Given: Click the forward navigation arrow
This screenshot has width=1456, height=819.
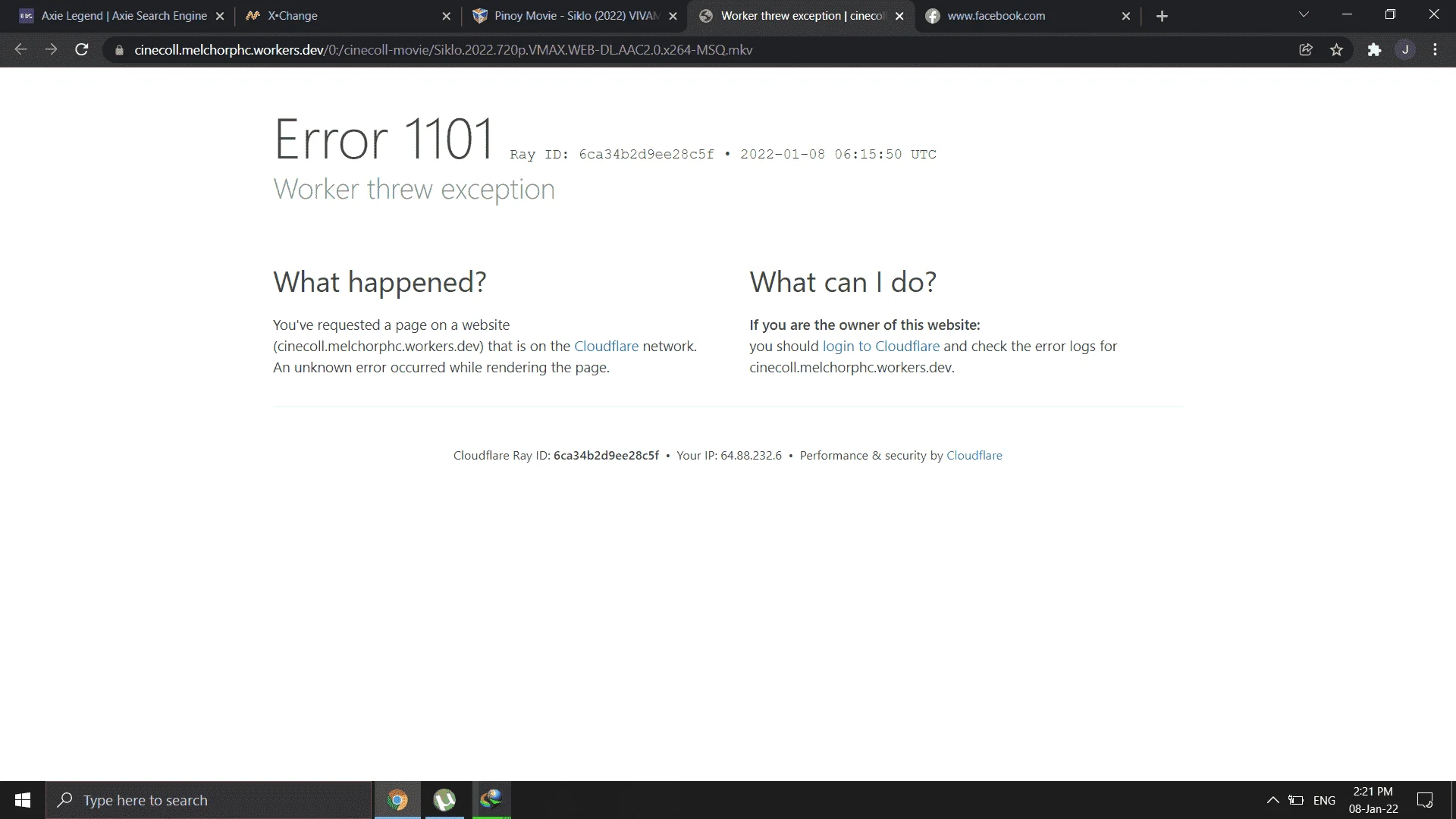Looking at the screenshot, I should (51, 50).
